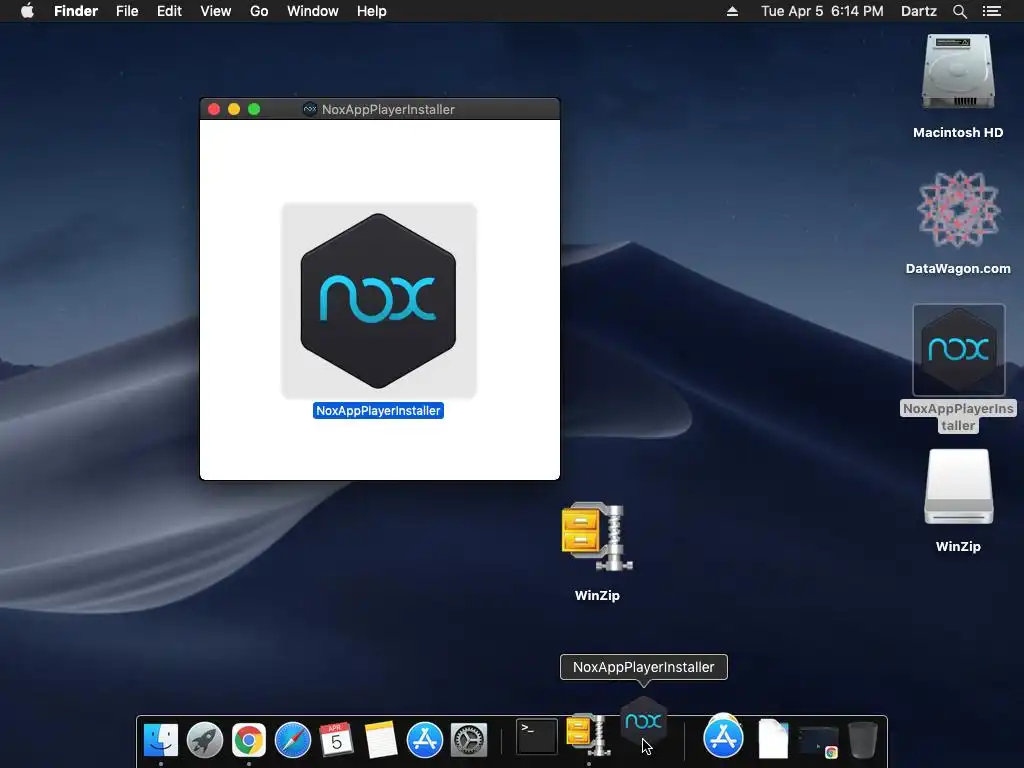
Task: Open the Finder menu in menu bar
Action: point(76,11)
